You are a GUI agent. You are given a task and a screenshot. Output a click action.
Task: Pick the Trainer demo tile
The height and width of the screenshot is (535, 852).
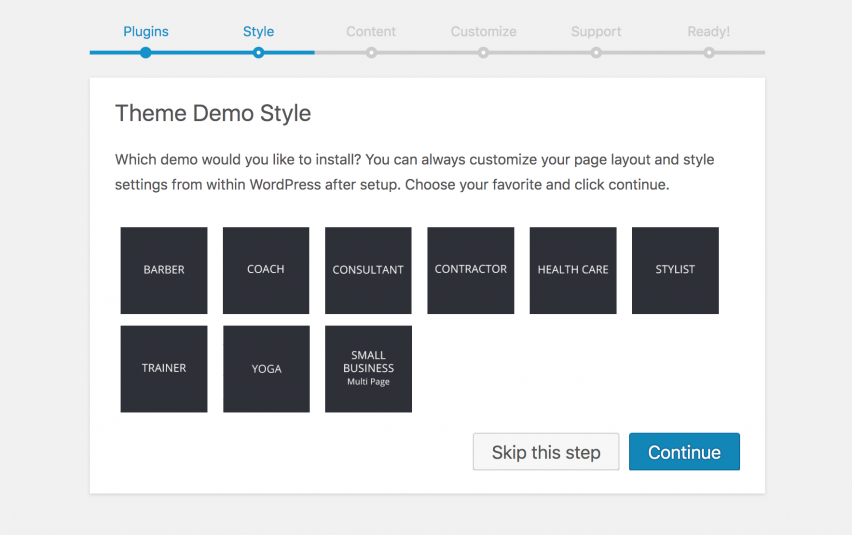[164, 368]
